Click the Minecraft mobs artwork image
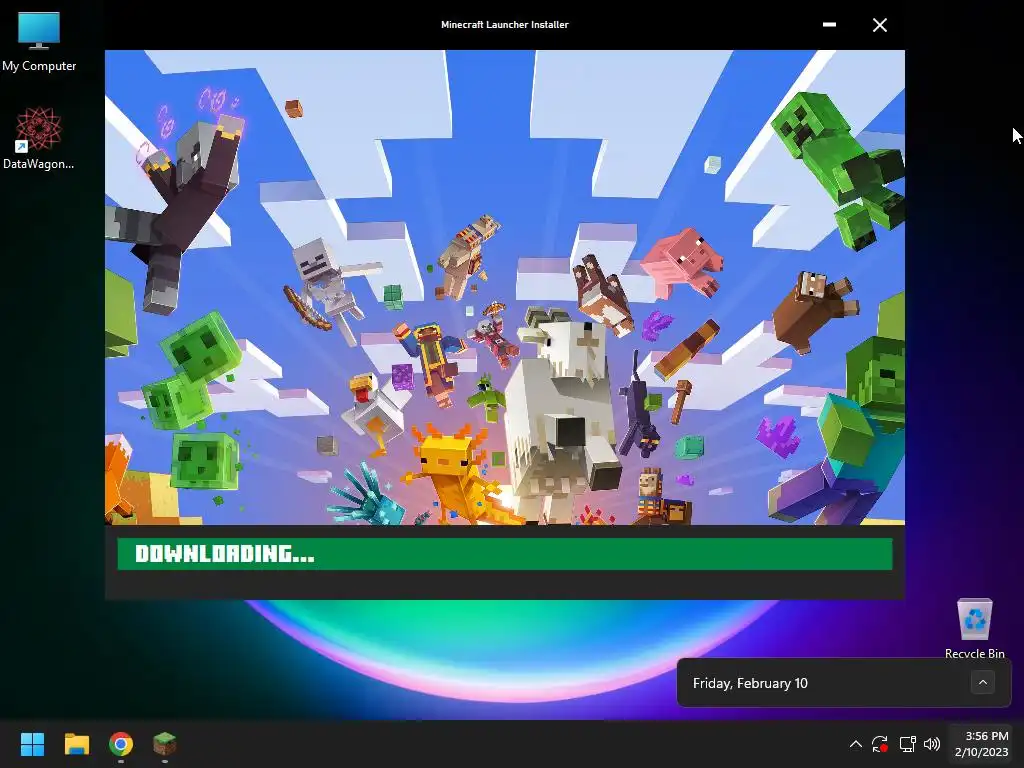1024x768 pixels. point(505,287)
